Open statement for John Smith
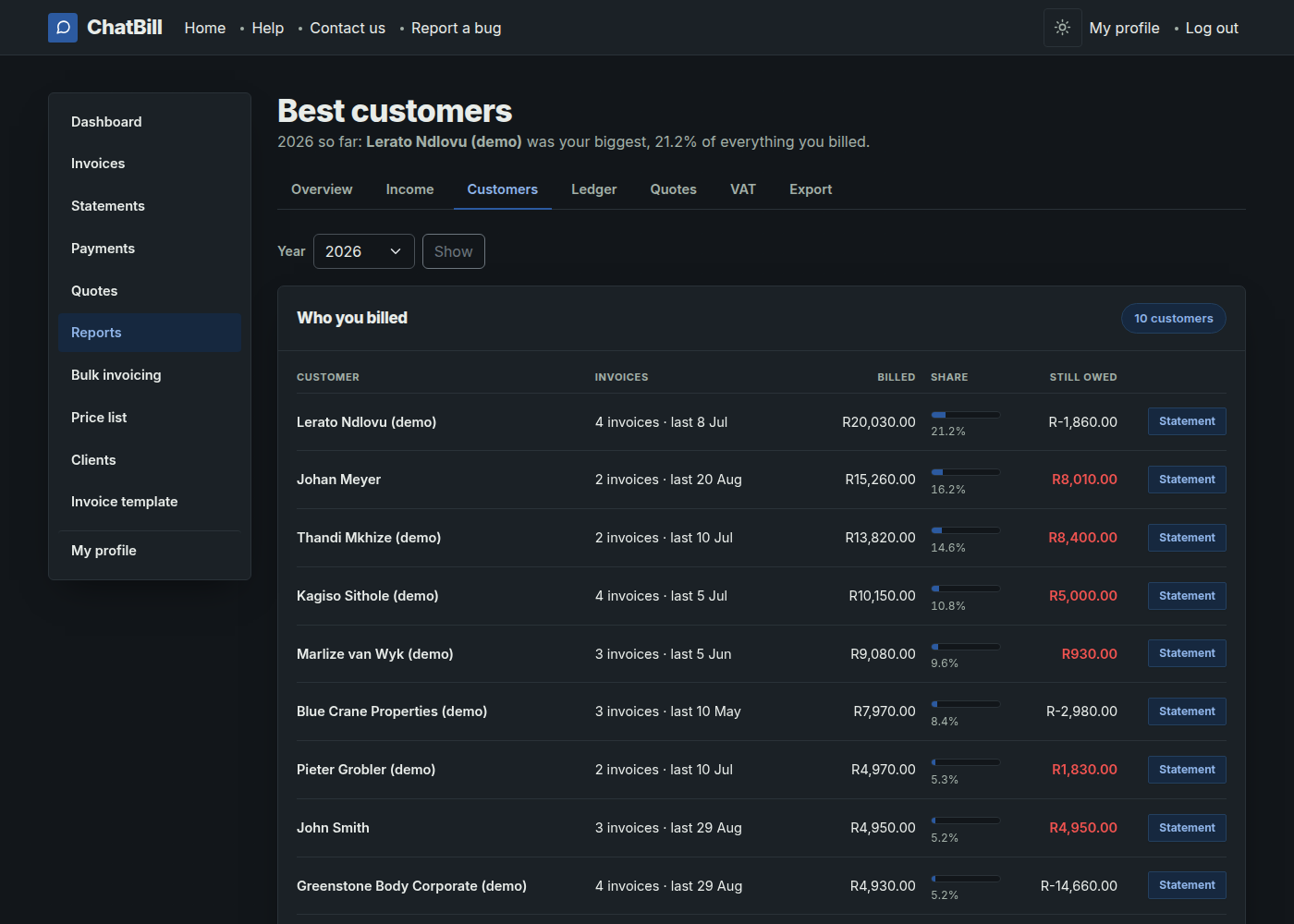Screen dimensions: 1294x924 point(1187,828)
